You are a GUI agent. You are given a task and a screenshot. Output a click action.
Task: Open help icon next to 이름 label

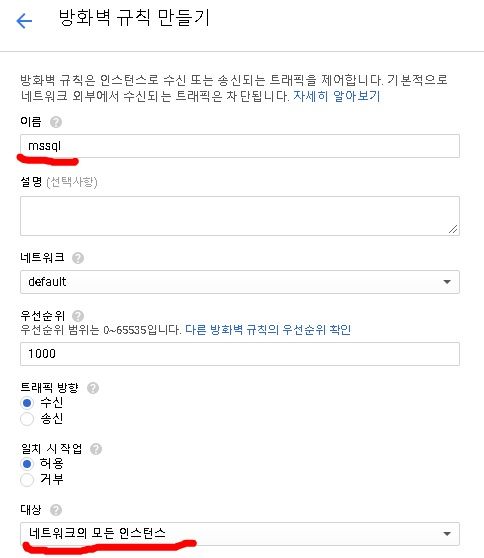tap(56, 122)
